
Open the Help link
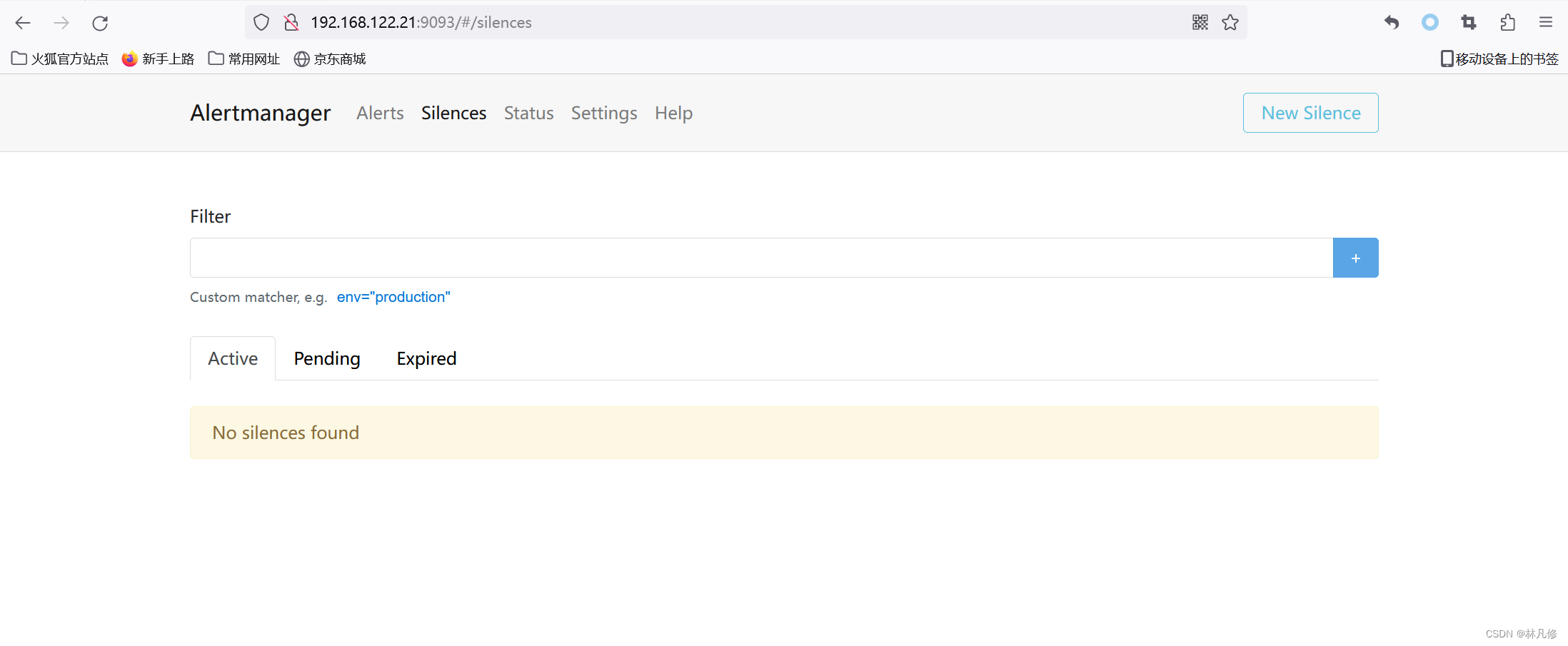(x=673, y=113)
